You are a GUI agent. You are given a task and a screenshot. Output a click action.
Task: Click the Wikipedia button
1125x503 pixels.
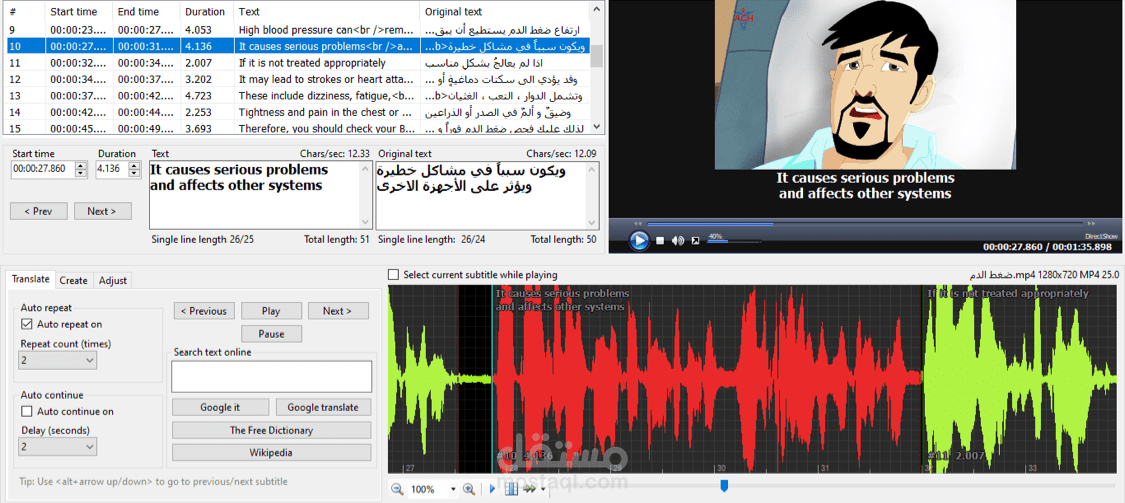click(x=271, y=453)
